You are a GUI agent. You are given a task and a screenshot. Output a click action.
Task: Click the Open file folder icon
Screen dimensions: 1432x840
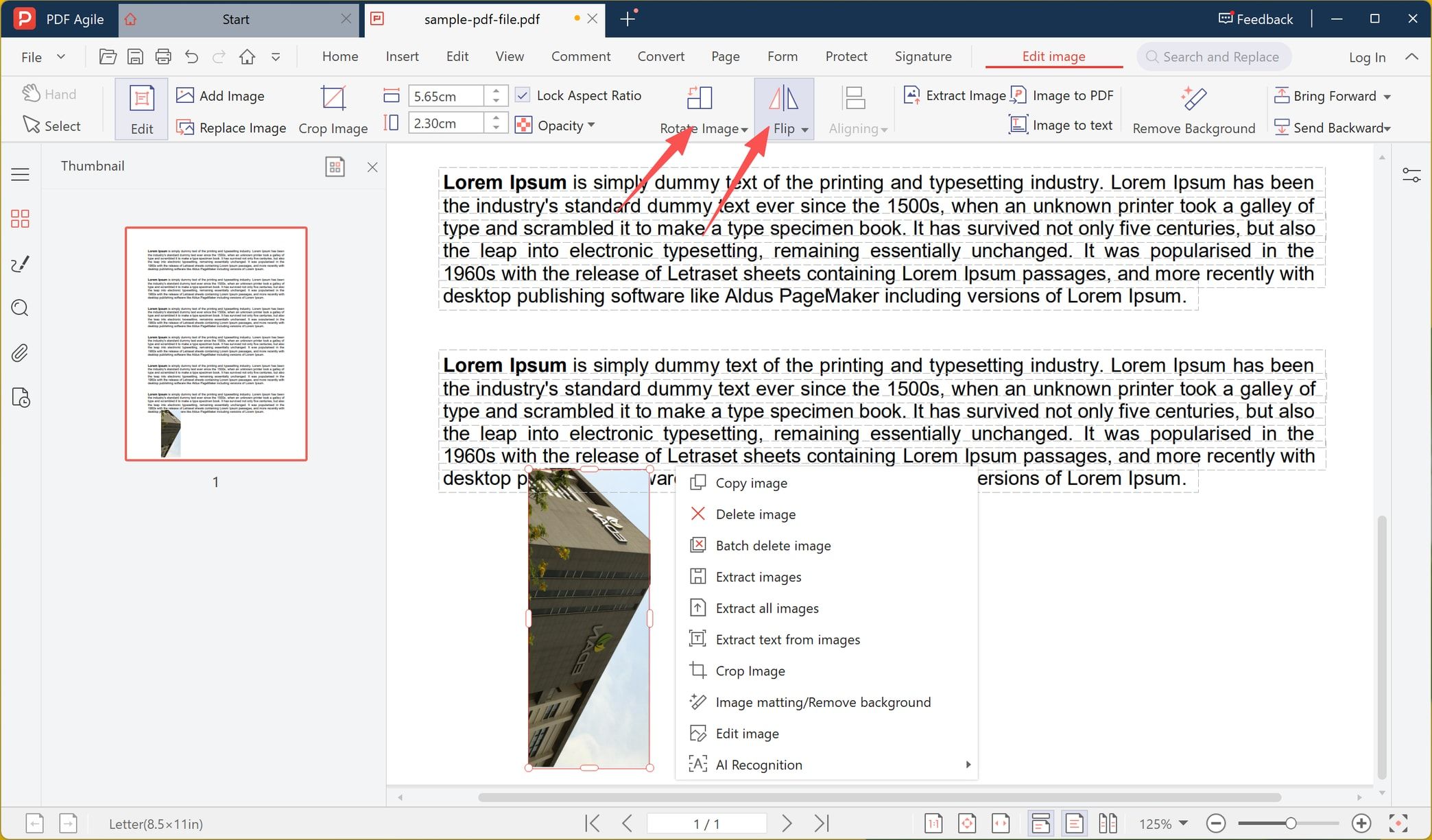108,57
